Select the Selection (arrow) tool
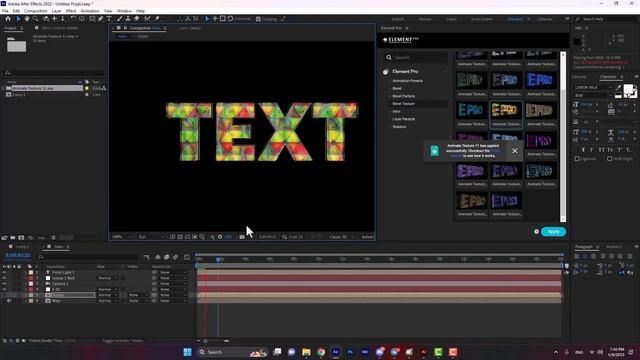 tap(18, 19)
